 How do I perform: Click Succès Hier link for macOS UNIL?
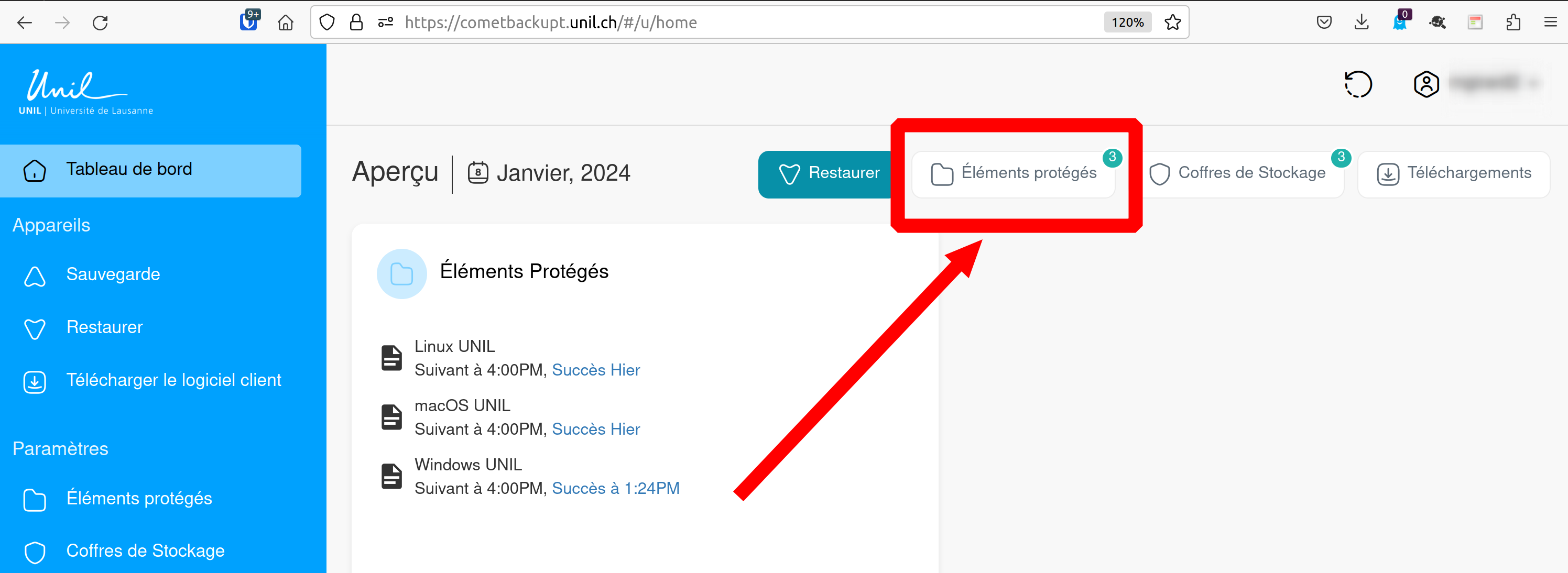(595, 429)
